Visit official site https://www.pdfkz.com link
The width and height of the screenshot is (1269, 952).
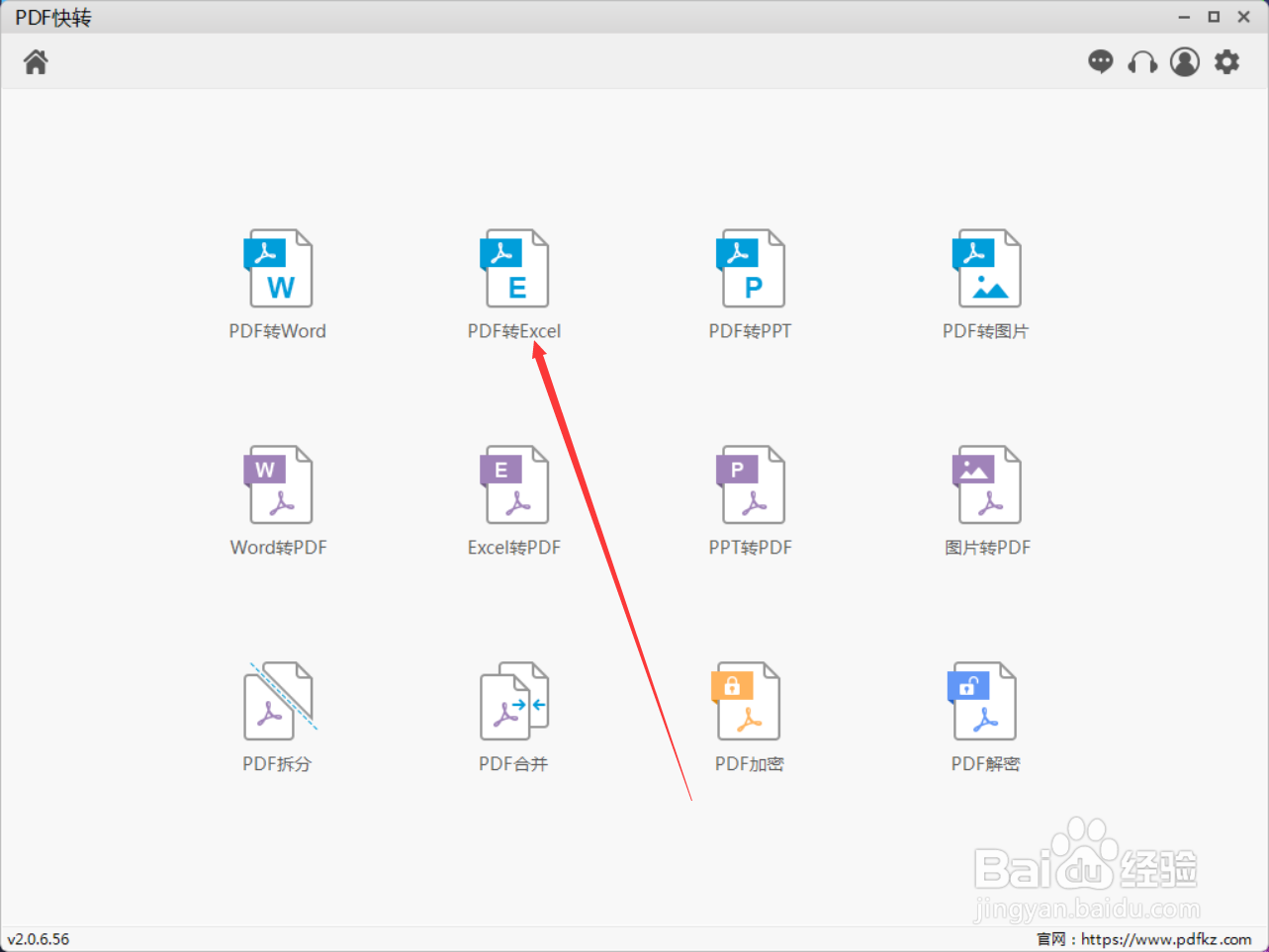pyautogui.click(x=1166, y=939)
